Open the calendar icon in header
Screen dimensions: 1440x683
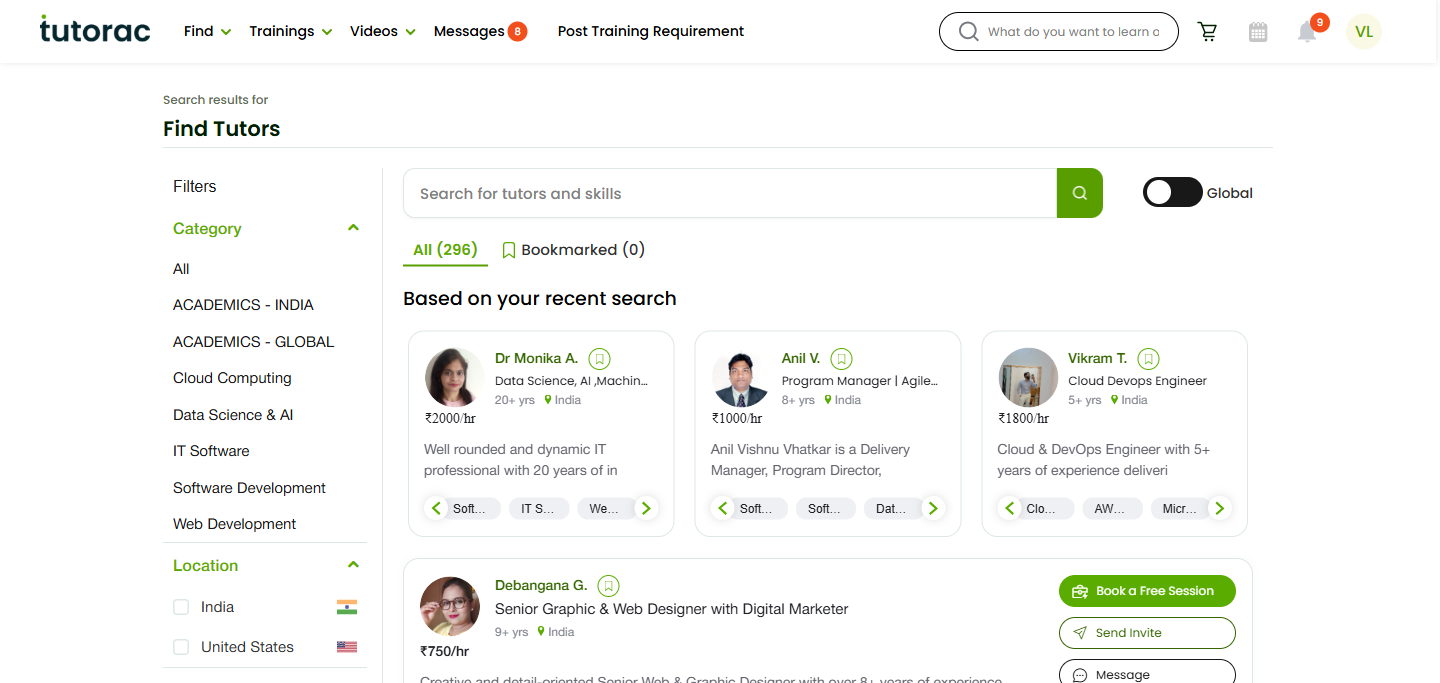(x=1258, y=32)
